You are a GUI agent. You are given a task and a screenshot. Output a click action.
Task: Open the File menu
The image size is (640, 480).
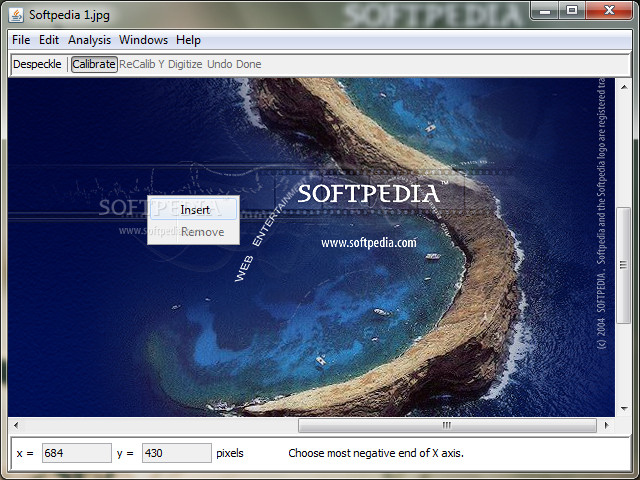click(x=21, y=40)
